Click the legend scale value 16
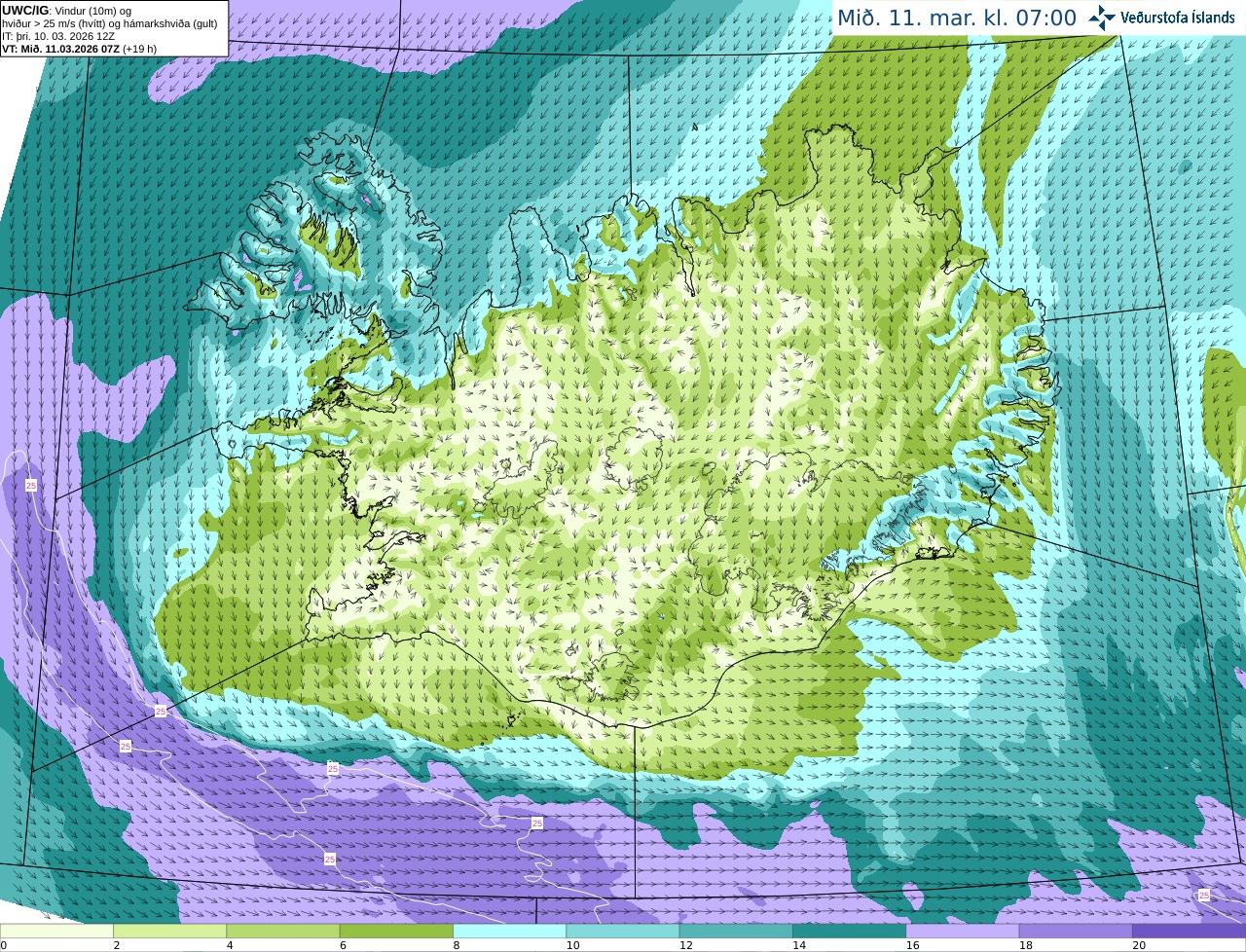 click(x=912, y=945)
